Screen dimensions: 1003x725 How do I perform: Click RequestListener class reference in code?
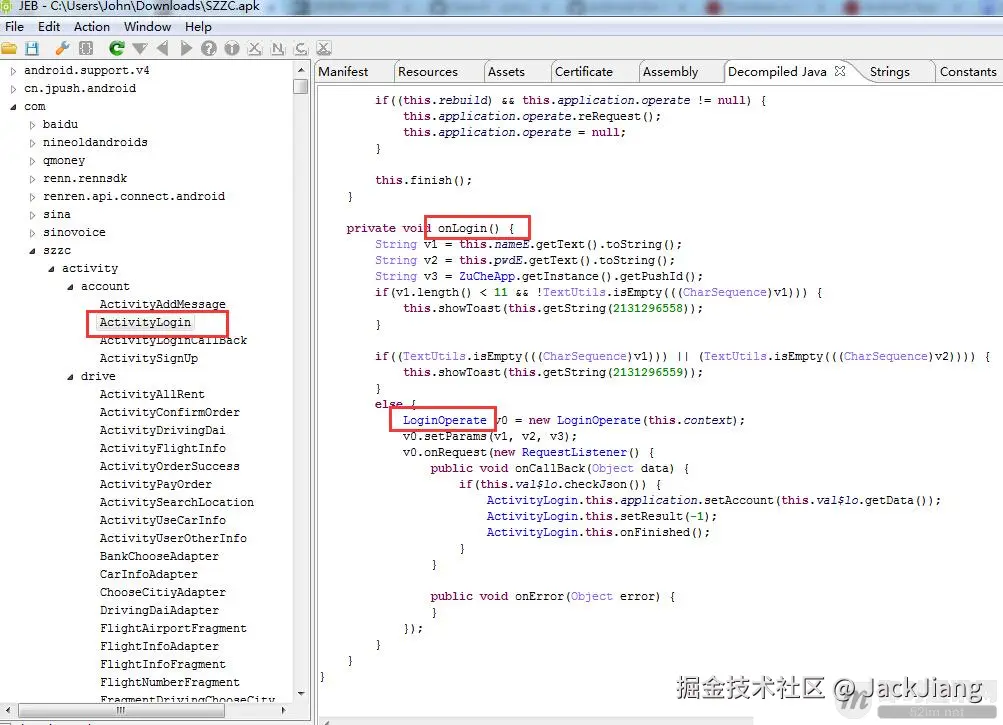[x=574, y=452]
